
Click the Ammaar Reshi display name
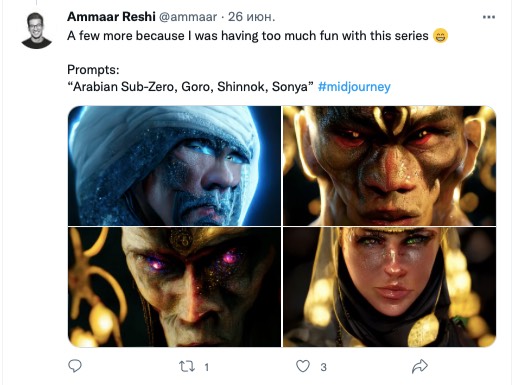tap(111, 17)
